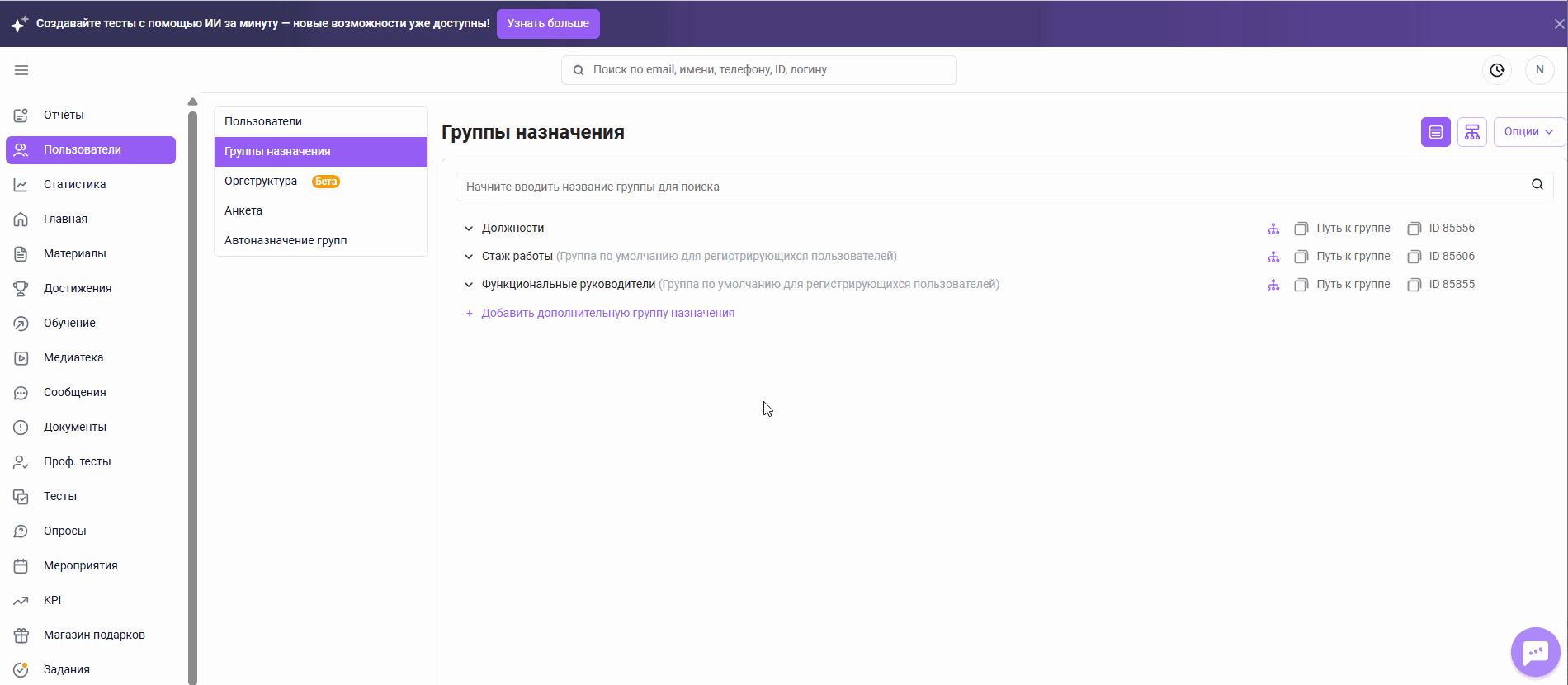1568x685 pixels.
Task: Click the KPI trend icon
Action: coord(21,601)
